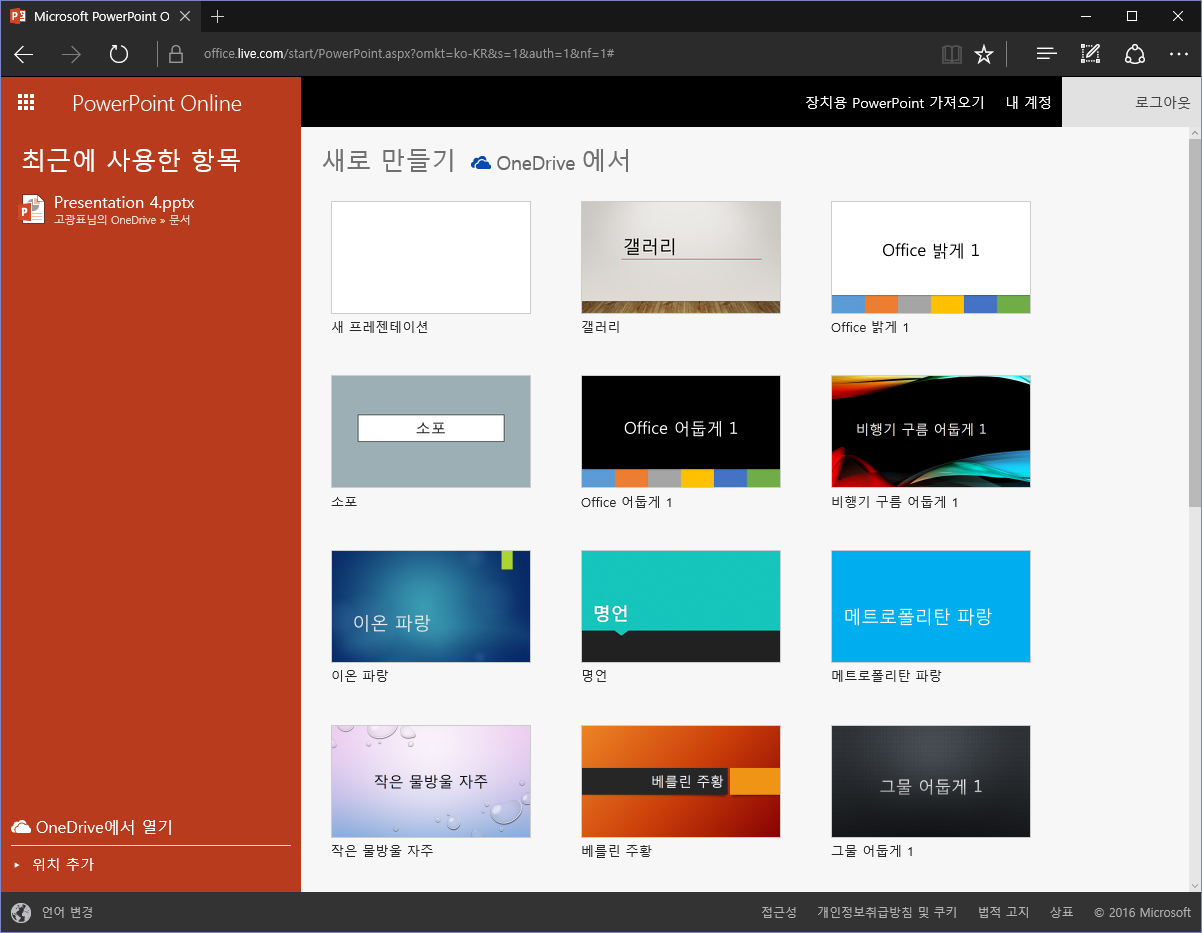The width and height of the screenshot is (1202, 933).
Task: Choose the 그물 어둡게 1 thumbnail
Action: (931, 781)
